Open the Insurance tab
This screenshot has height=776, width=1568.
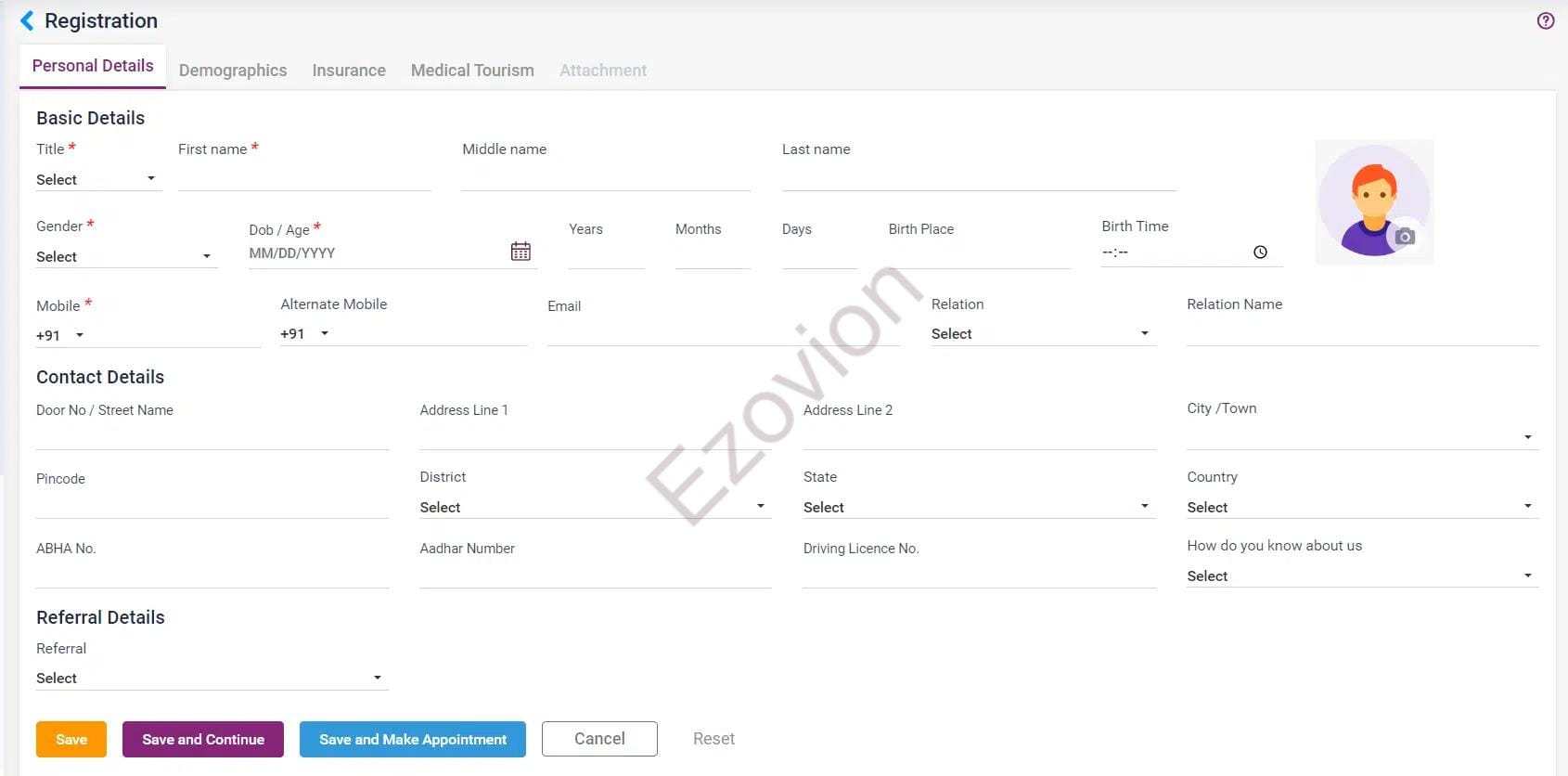[x=349, y=71]
